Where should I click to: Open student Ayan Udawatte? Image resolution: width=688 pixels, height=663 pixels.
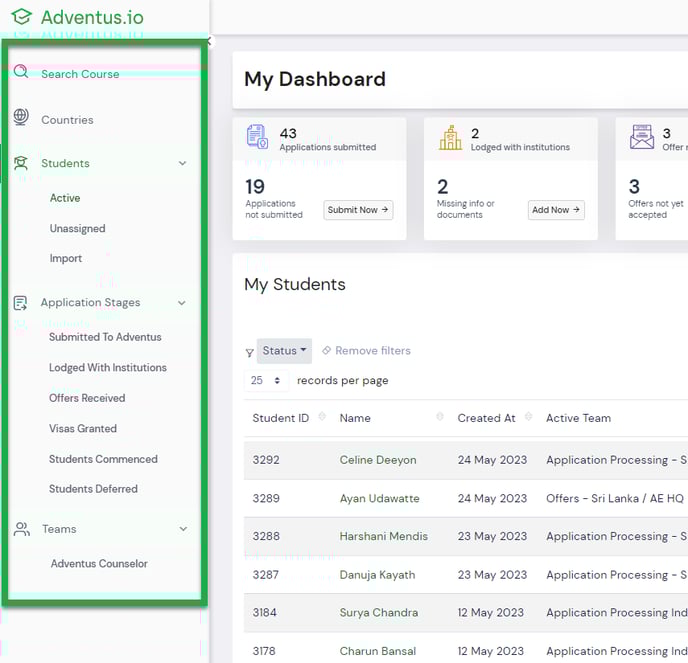tap(380, 498)
